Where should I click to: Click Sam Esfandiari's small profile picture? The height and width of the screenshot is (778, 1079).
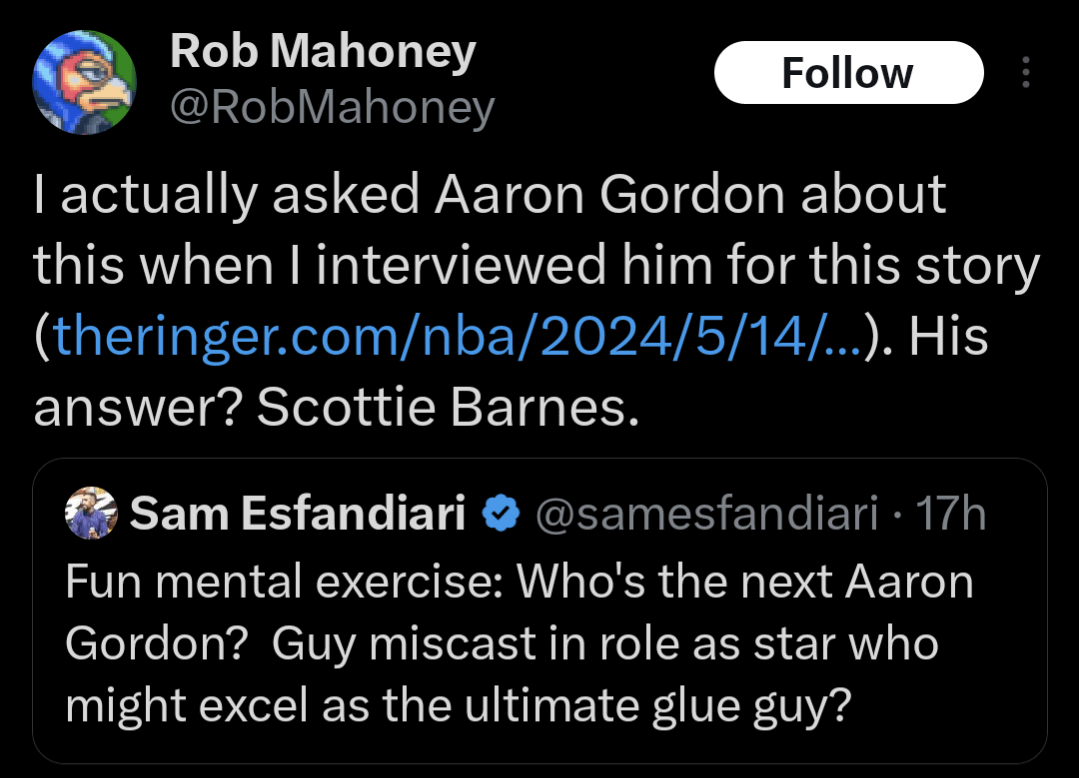[x=92, y=515]
